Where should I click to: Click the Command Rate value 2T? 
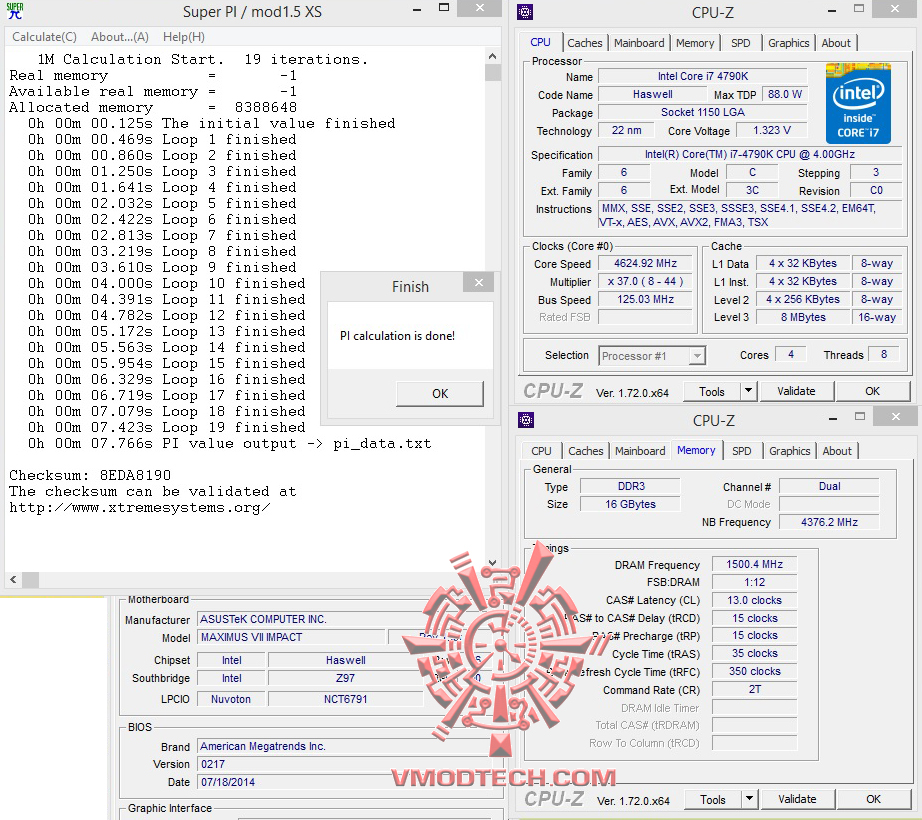[x=754, y=690]
